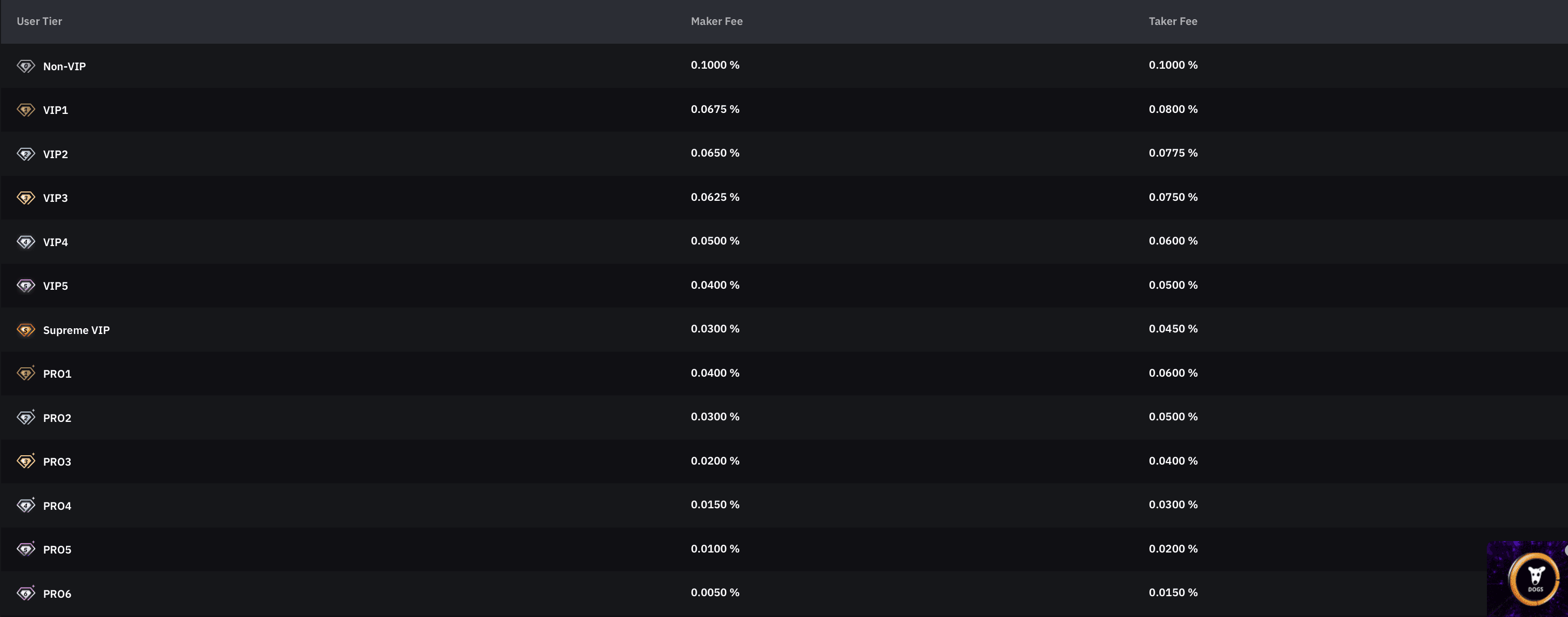
Task: Click the PRO1 tier badge icon
Action: [x=25, y=374]
